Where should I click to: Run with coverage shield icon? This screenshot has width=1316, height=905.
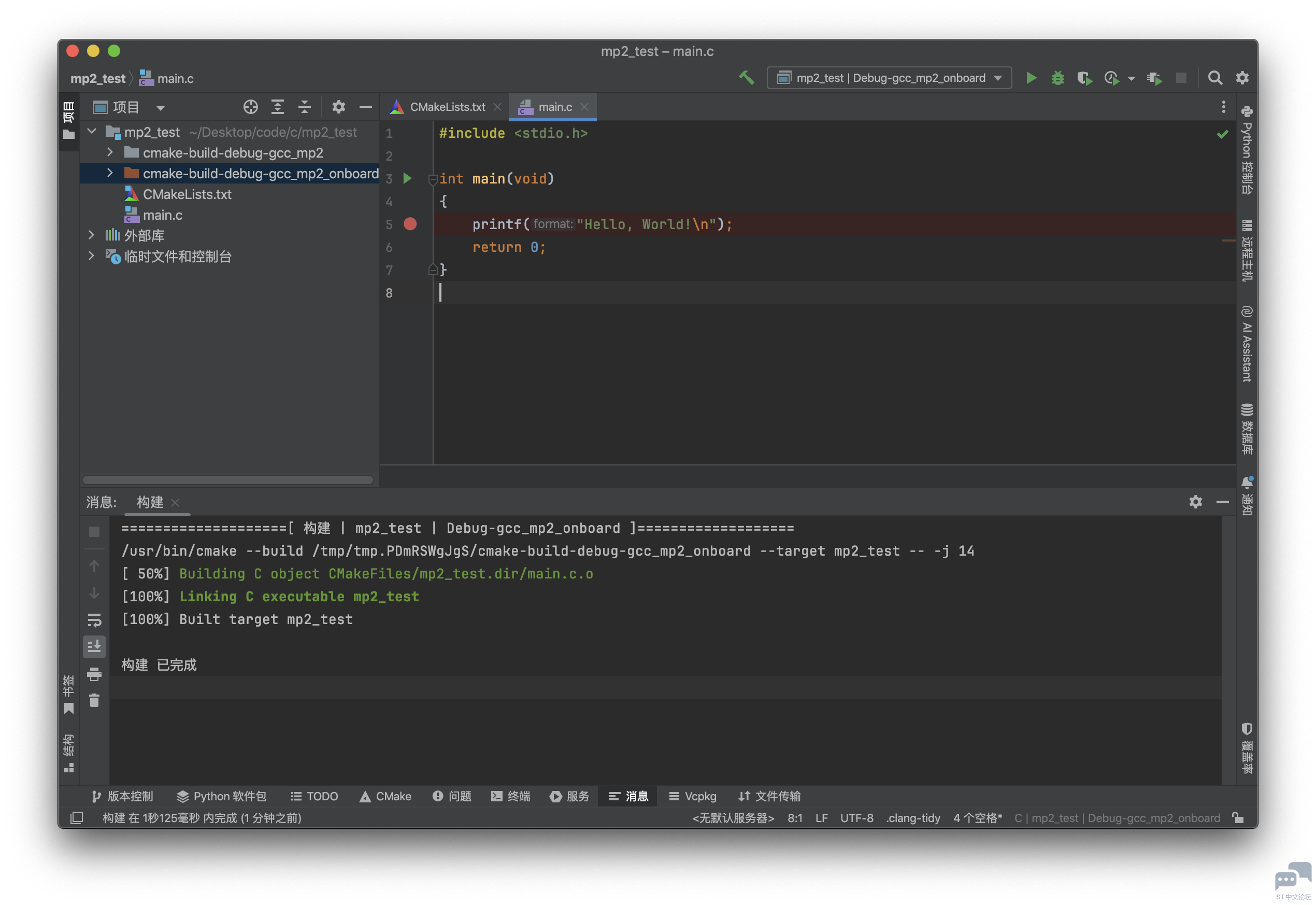coord(1084,78)
